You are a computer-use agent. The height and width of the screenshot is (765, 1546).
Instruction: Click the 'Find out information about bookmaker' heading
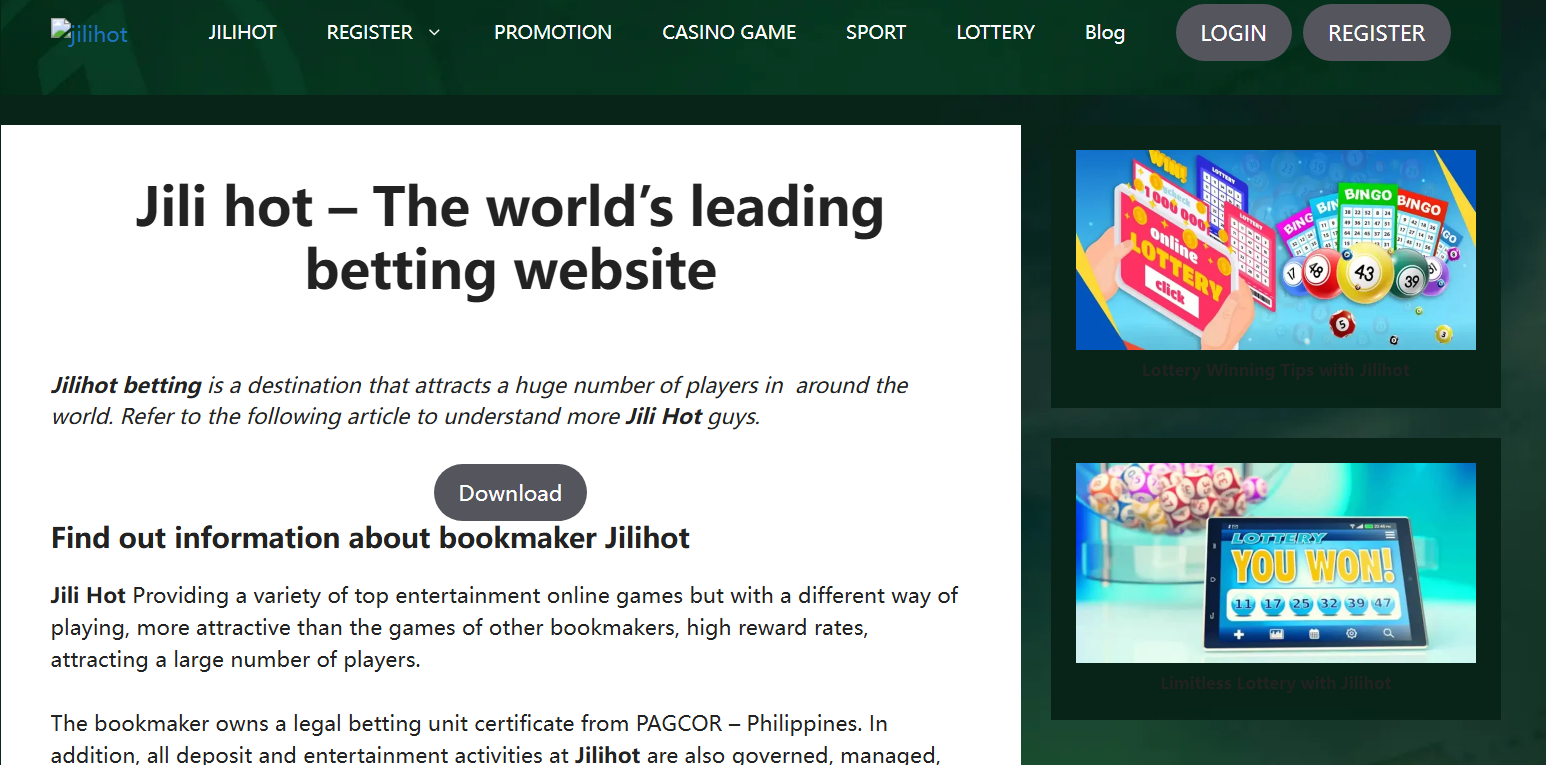coord(370,538)
